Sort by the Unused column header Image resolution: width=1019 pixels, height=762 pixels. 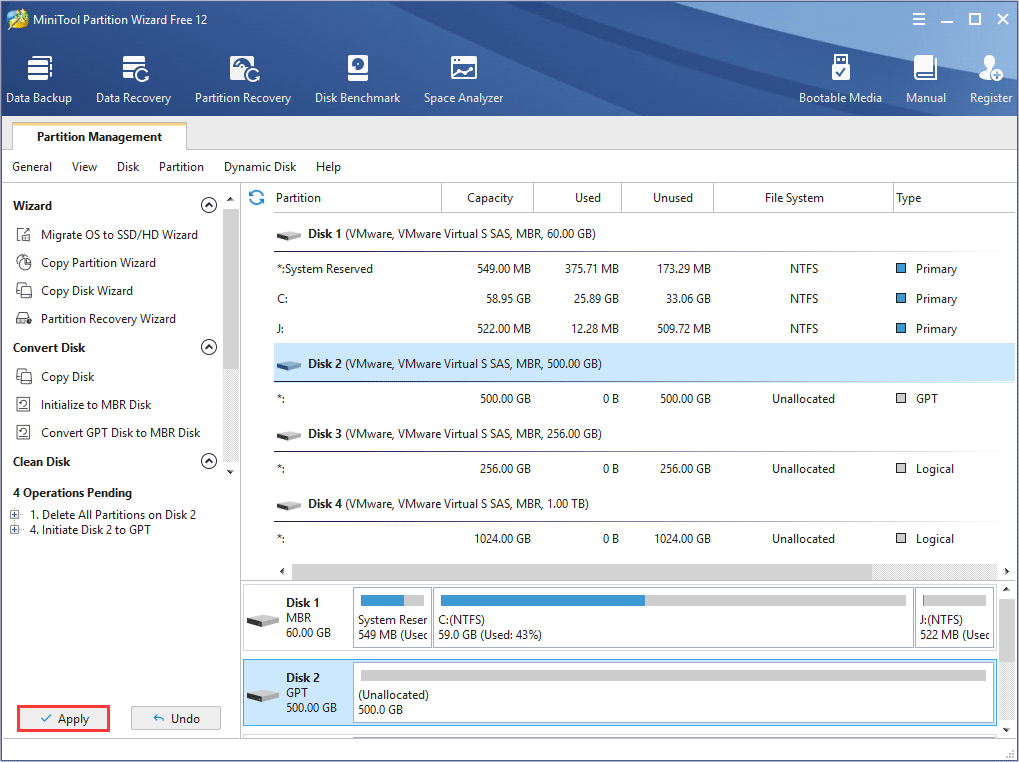668,197
